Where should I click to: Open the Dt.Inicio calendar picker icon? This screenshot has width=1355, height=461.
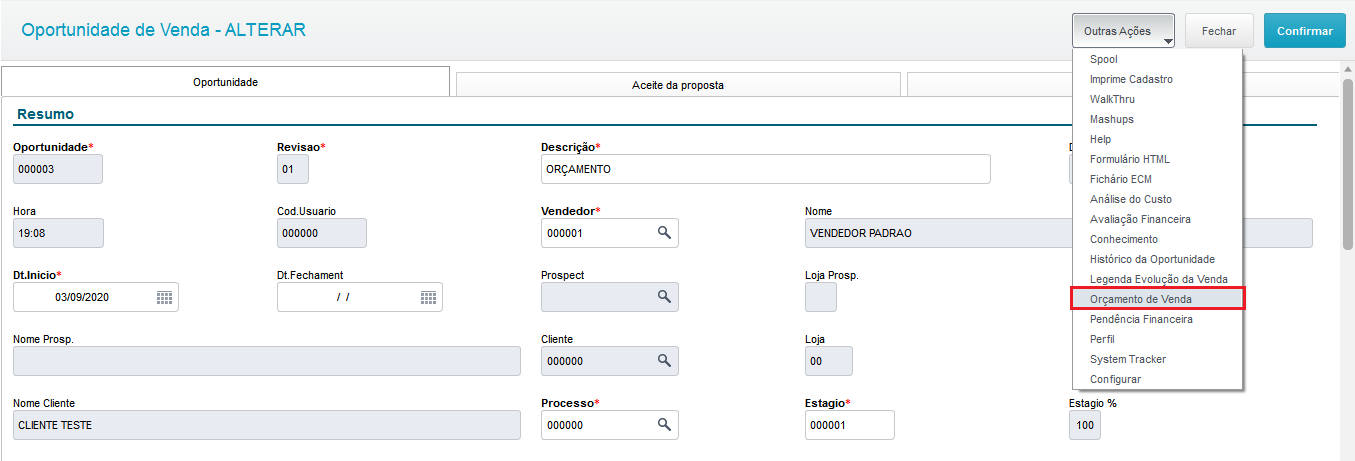tap(165, 297)
